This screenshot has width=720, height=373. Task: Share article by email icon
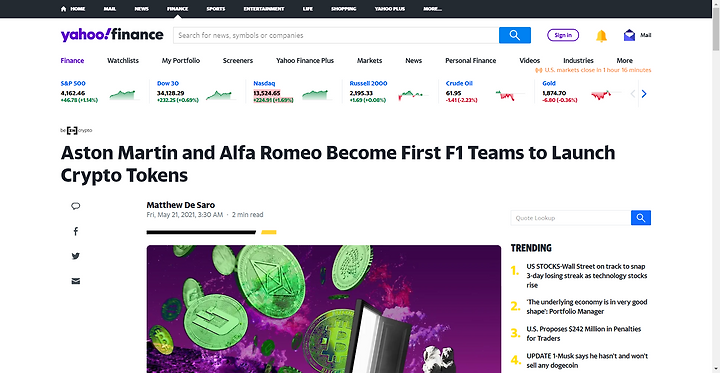point(76,281)
